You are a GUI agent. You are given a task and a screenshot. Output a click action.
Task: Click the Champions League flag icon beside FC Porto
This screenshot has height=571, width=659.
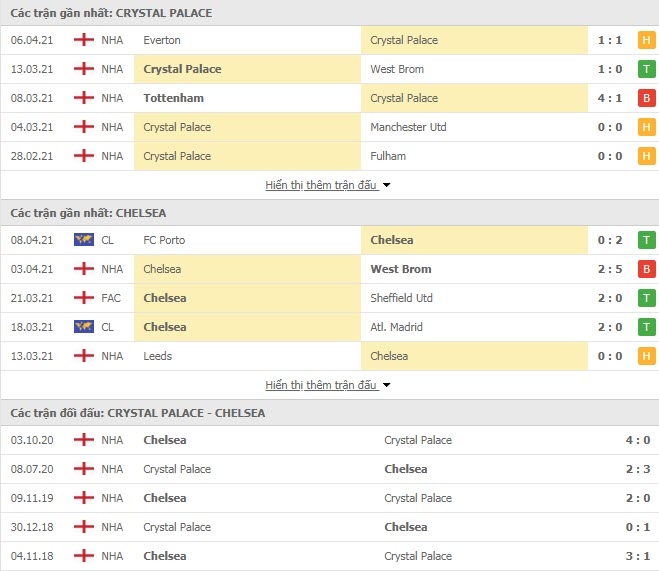[x=84, y=240]
